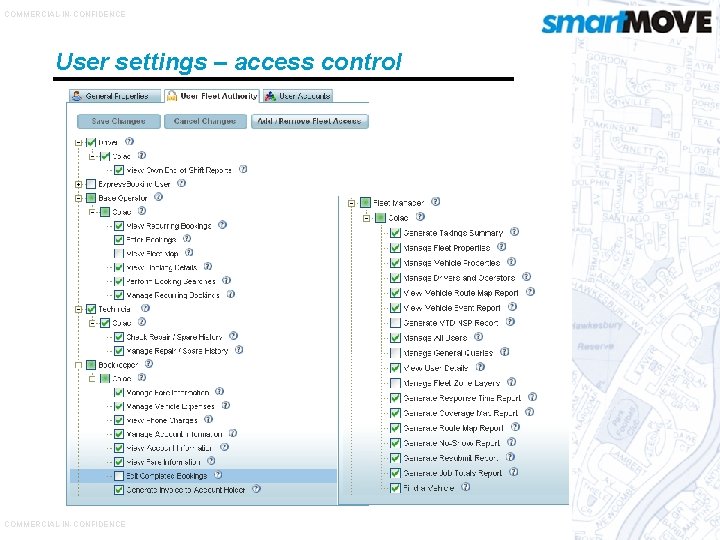Click help icon for Generate Invoice to Account Holder
The width and height of the screenshot is (720, 540).
tap(257, 489)
